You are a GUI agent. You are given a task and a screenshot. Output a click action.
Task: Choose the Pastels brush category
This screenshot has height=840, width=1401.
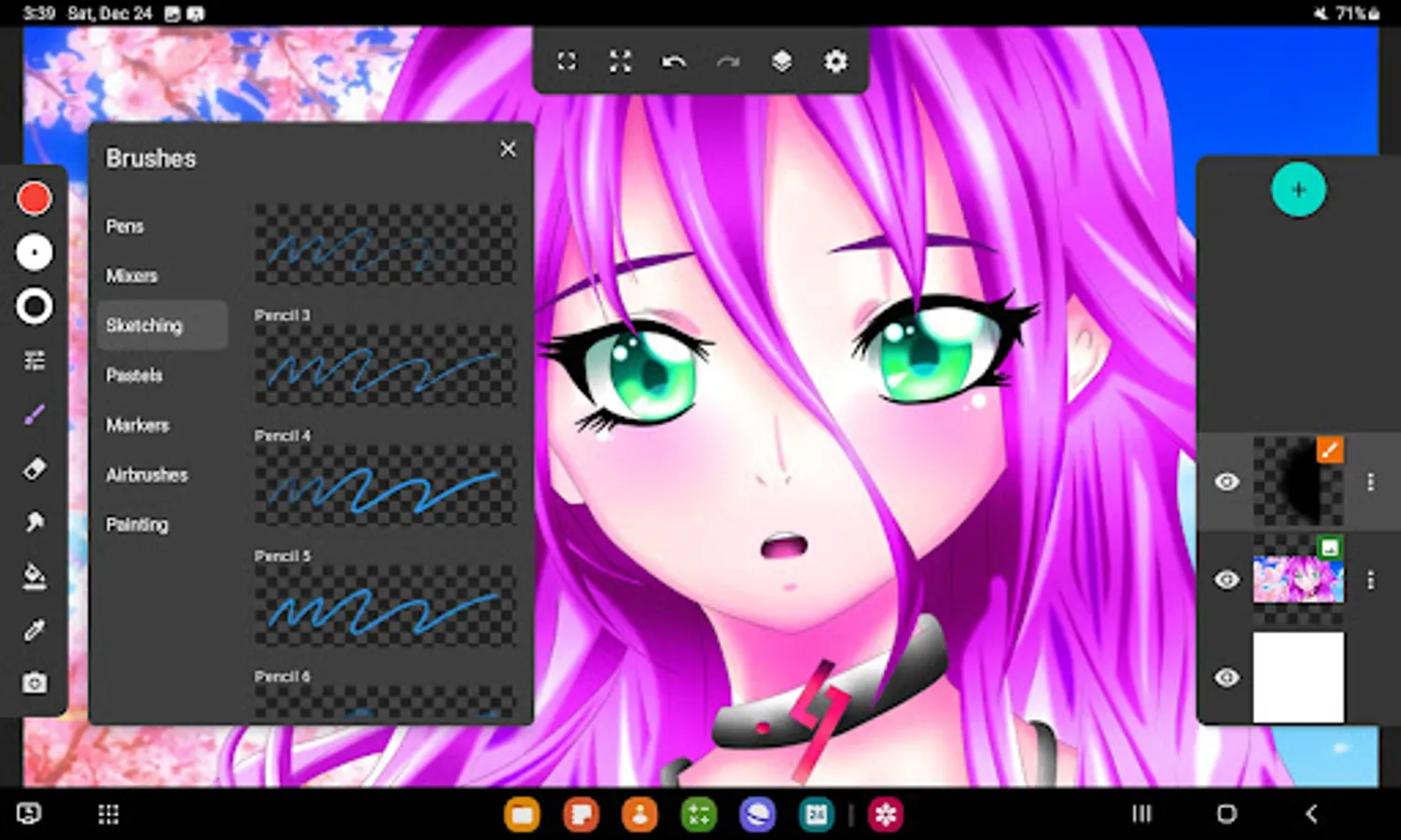tap(134, 375)
